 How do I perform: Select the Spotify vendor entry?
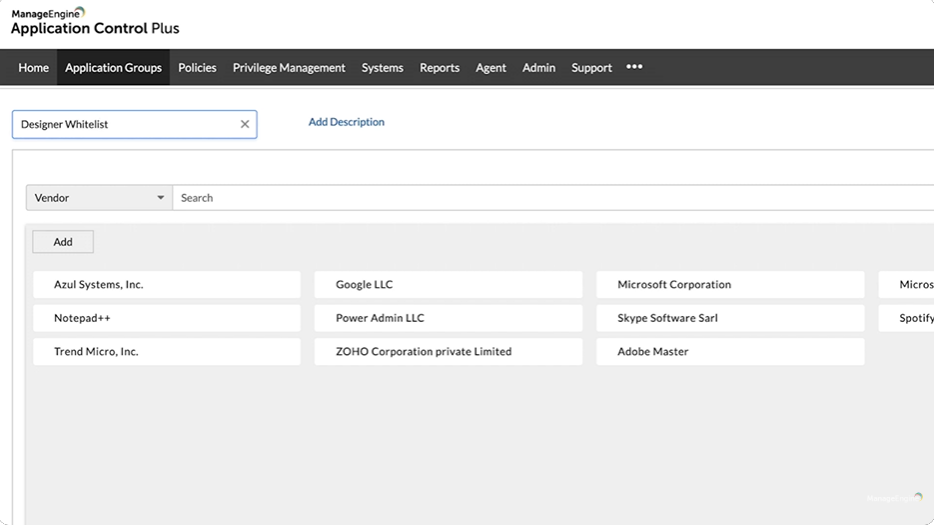(x=907, y=318)
